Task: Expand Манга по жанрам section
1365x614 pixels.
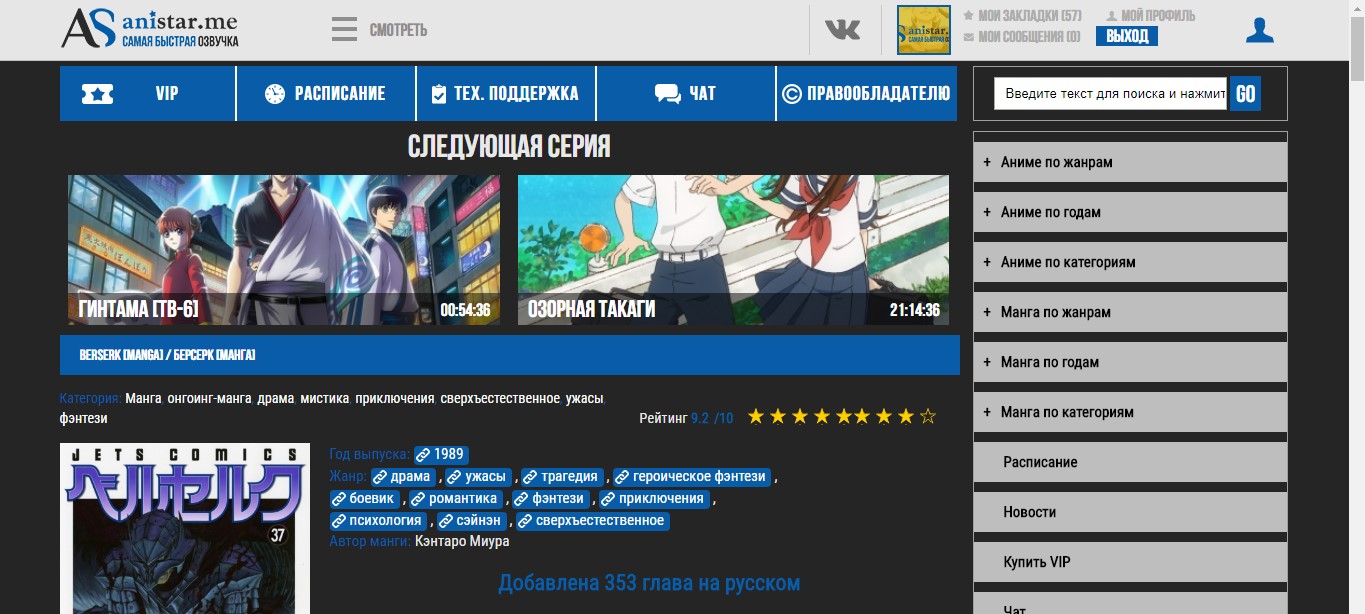Action: 1130,312
